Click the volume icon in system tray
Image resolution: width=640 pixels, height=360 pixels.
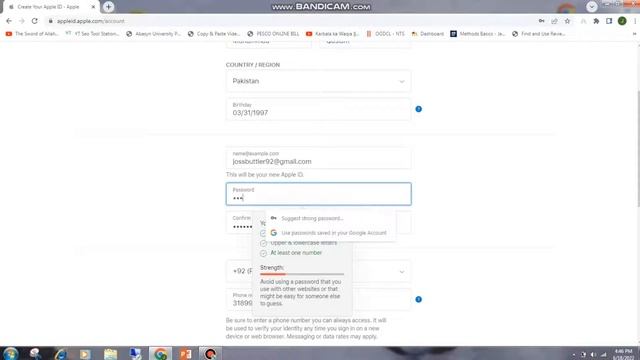coord(594,355)
